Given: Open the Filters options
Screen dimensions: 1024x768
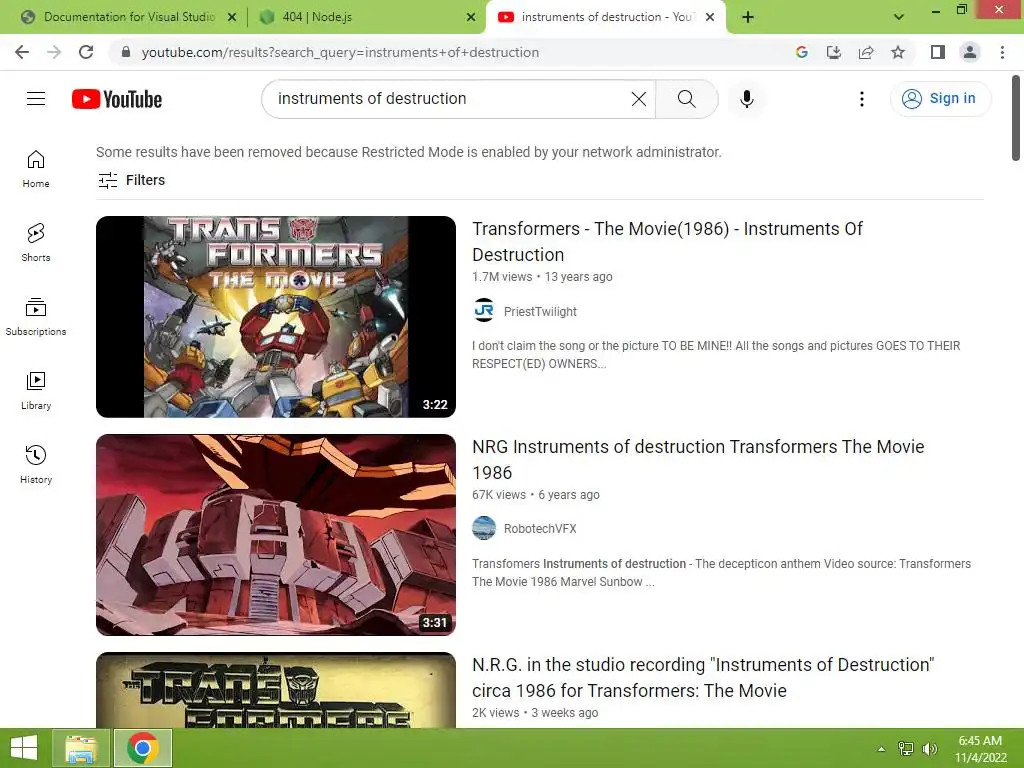Looking at the screenshot, I should point(131,180).
